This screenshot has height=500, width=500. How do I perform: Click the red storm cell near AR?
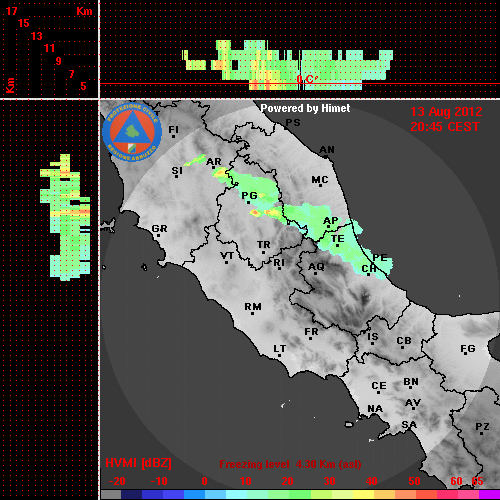220,173
